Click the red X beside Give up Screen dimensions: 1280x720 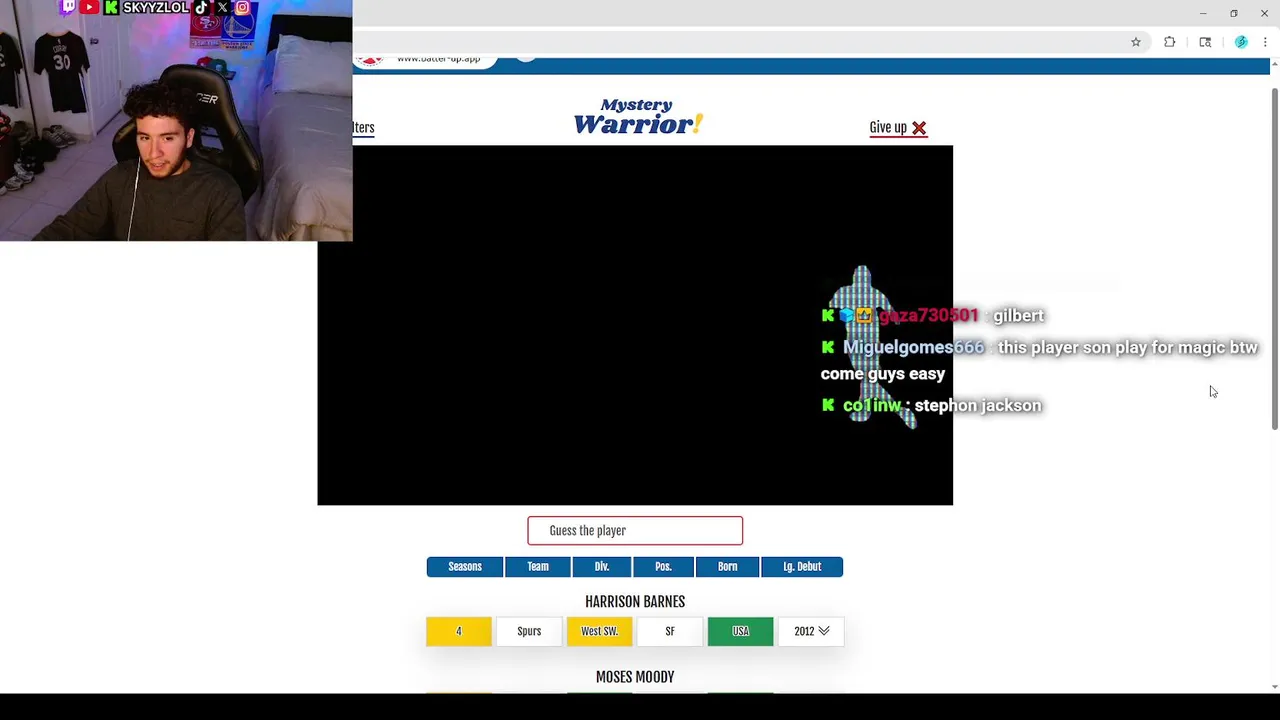point(919,128)
